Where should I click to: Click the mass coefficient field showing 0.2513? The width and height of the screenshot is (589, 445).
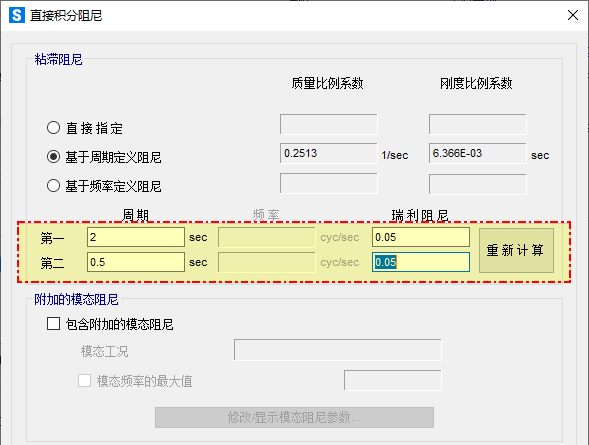click(328, 153)
